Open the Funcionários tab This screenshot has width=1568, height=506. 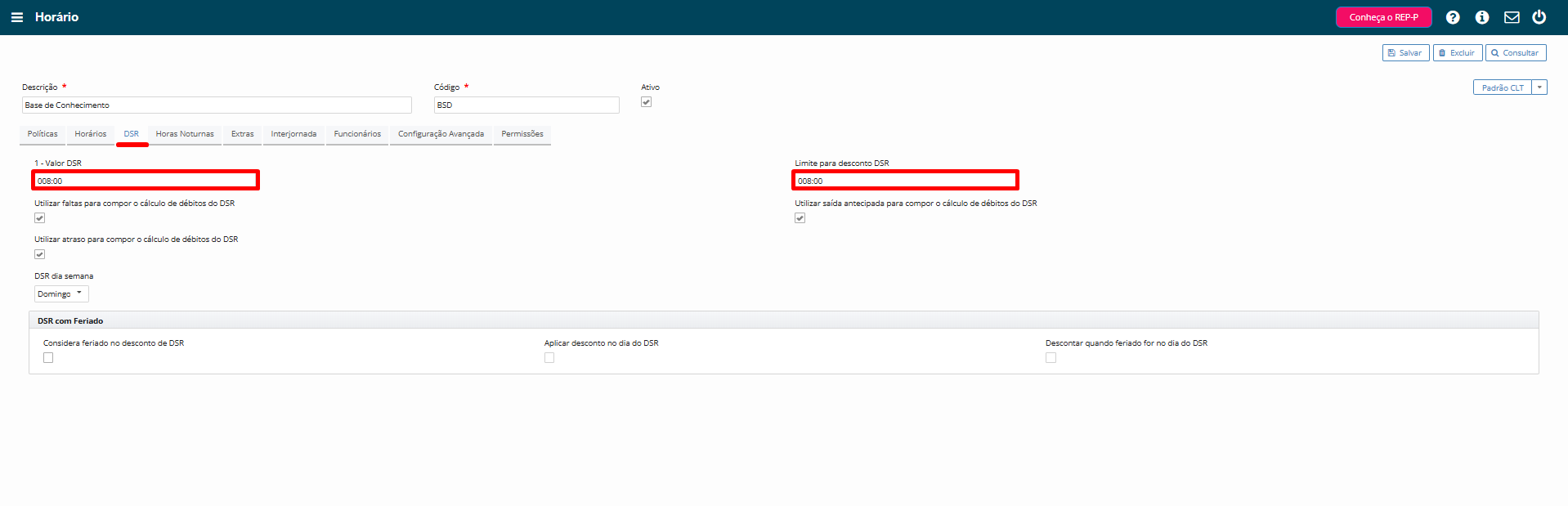[x=357, y=134]
